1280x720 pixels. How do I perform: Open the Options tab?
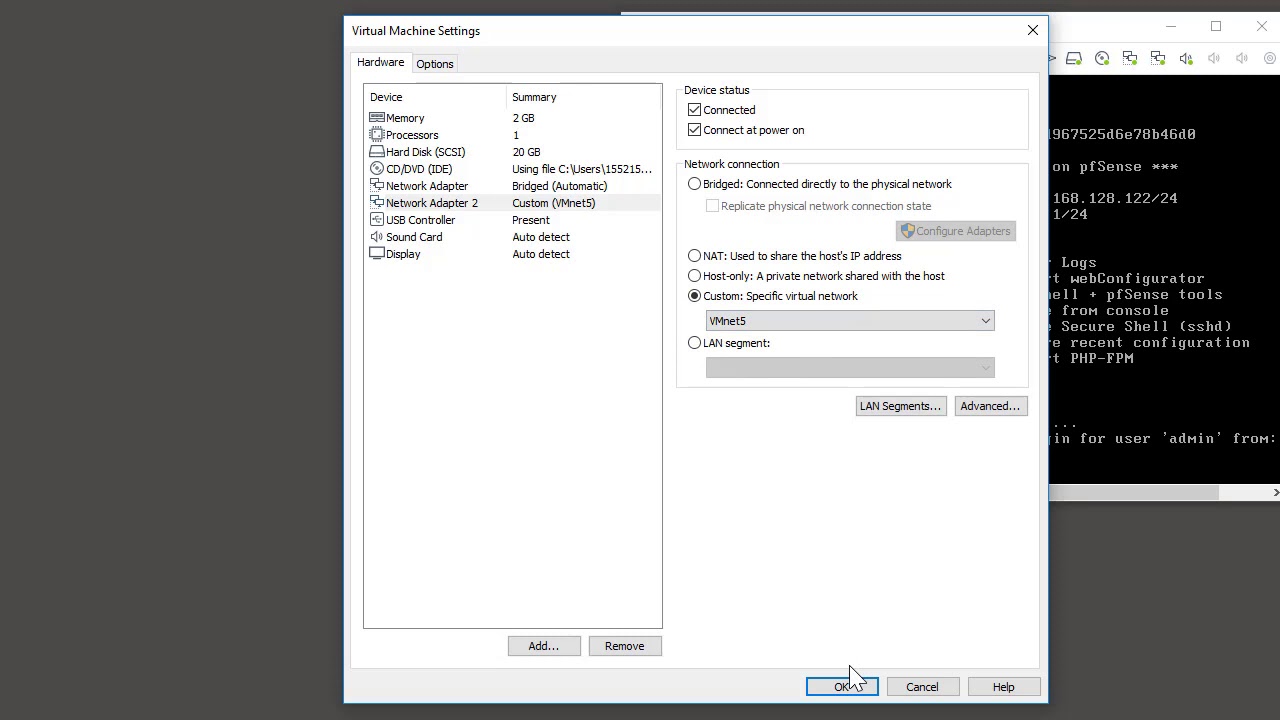click(x=435, y=64)
